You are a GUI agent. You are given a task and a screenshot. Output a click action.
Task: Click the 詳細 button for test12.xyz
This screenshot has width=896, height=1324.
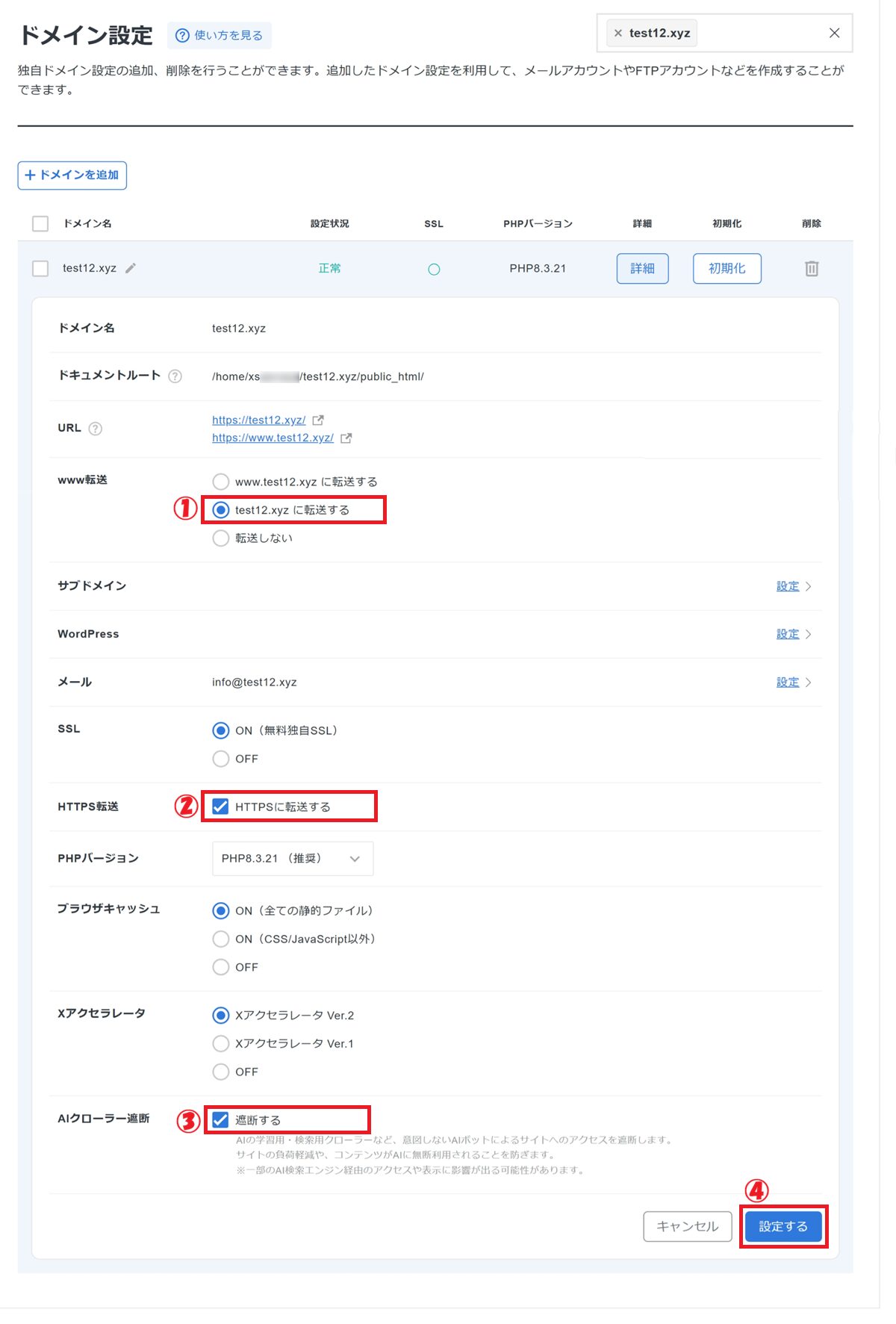coord(642,269)
